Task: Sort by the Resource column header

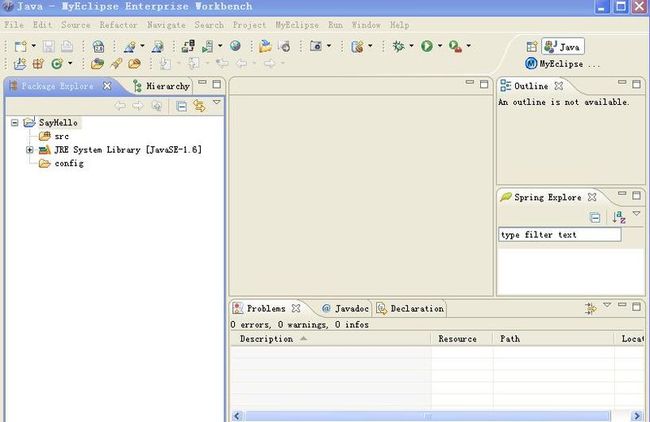Action: [462, 339]
